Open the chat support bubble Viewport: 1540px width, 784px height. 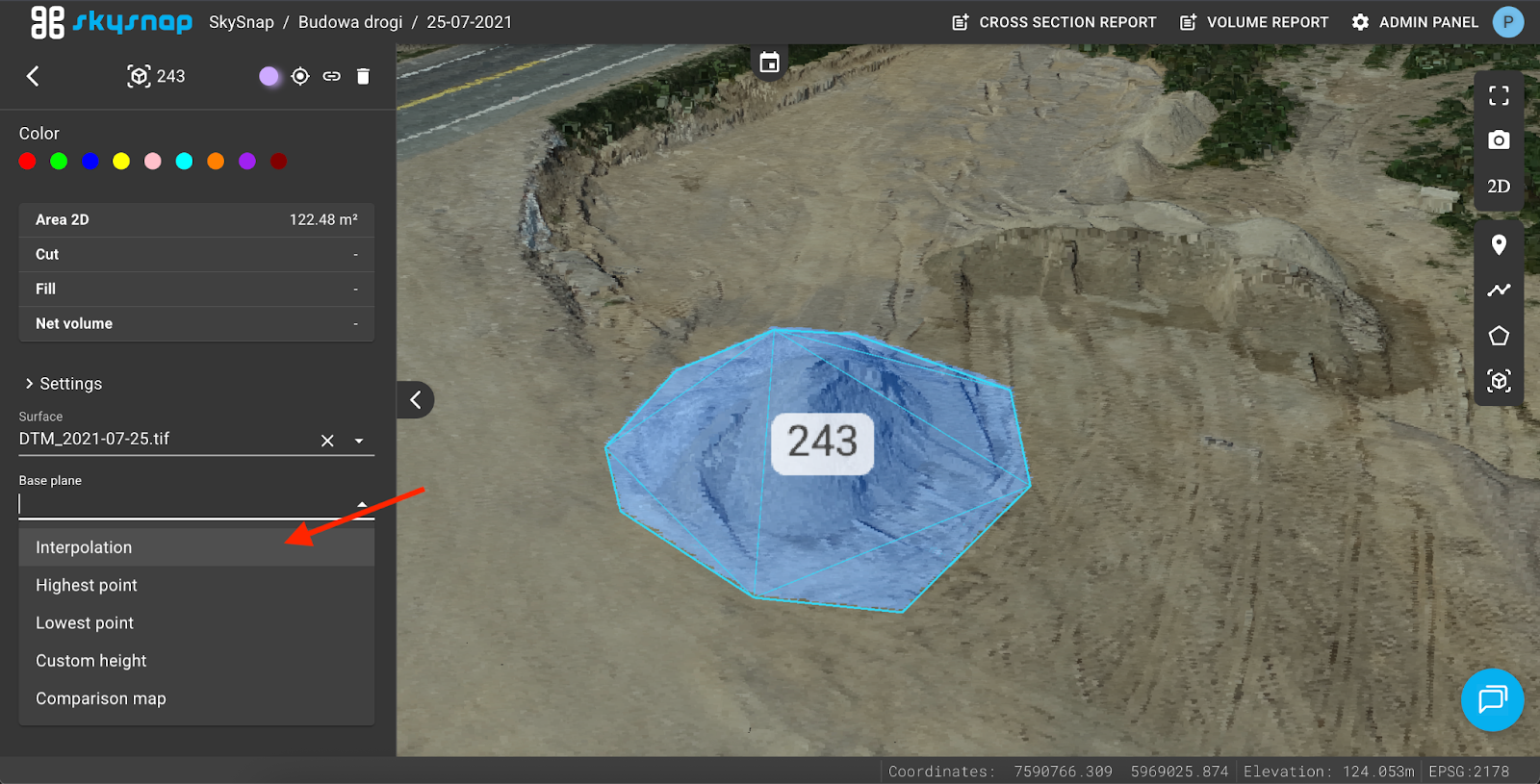point(1492,699)
